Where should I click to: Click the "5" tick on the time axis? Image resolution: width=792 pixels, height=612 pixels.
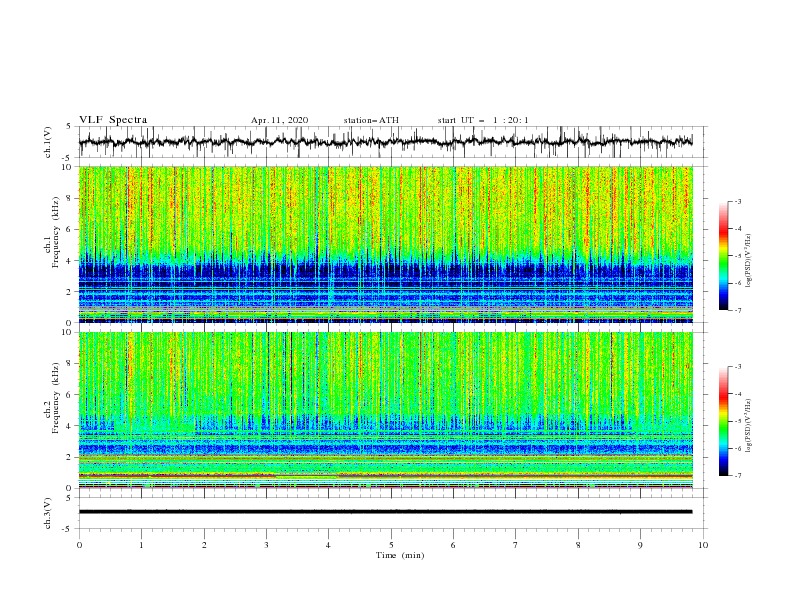pos(391,546)
